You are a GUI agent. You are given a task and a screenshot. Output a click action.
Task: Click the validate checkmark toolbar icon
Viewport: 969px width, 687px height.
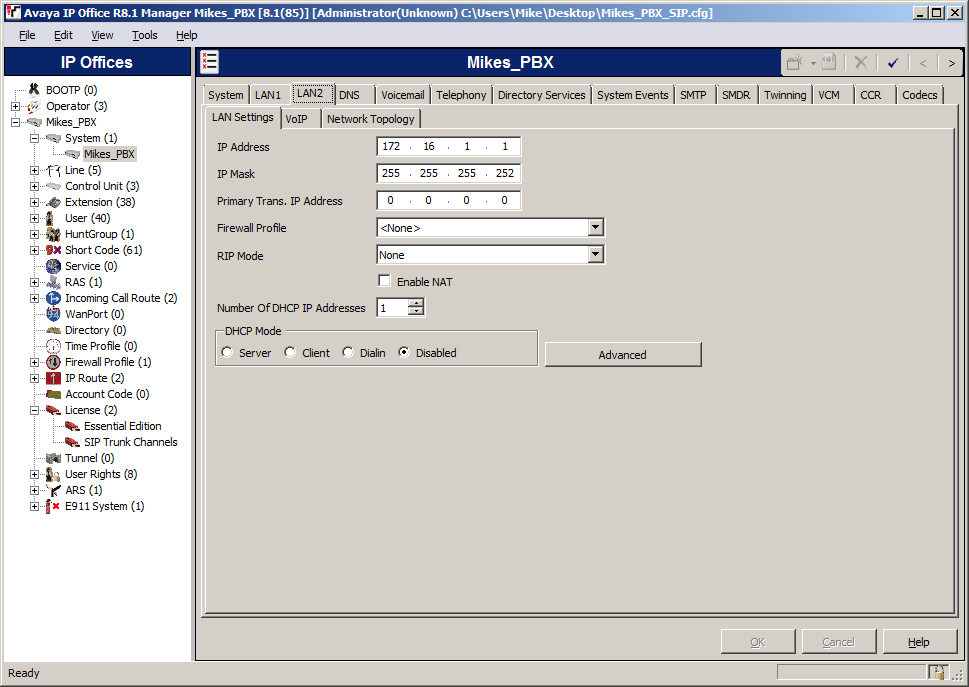click(893, 63)
